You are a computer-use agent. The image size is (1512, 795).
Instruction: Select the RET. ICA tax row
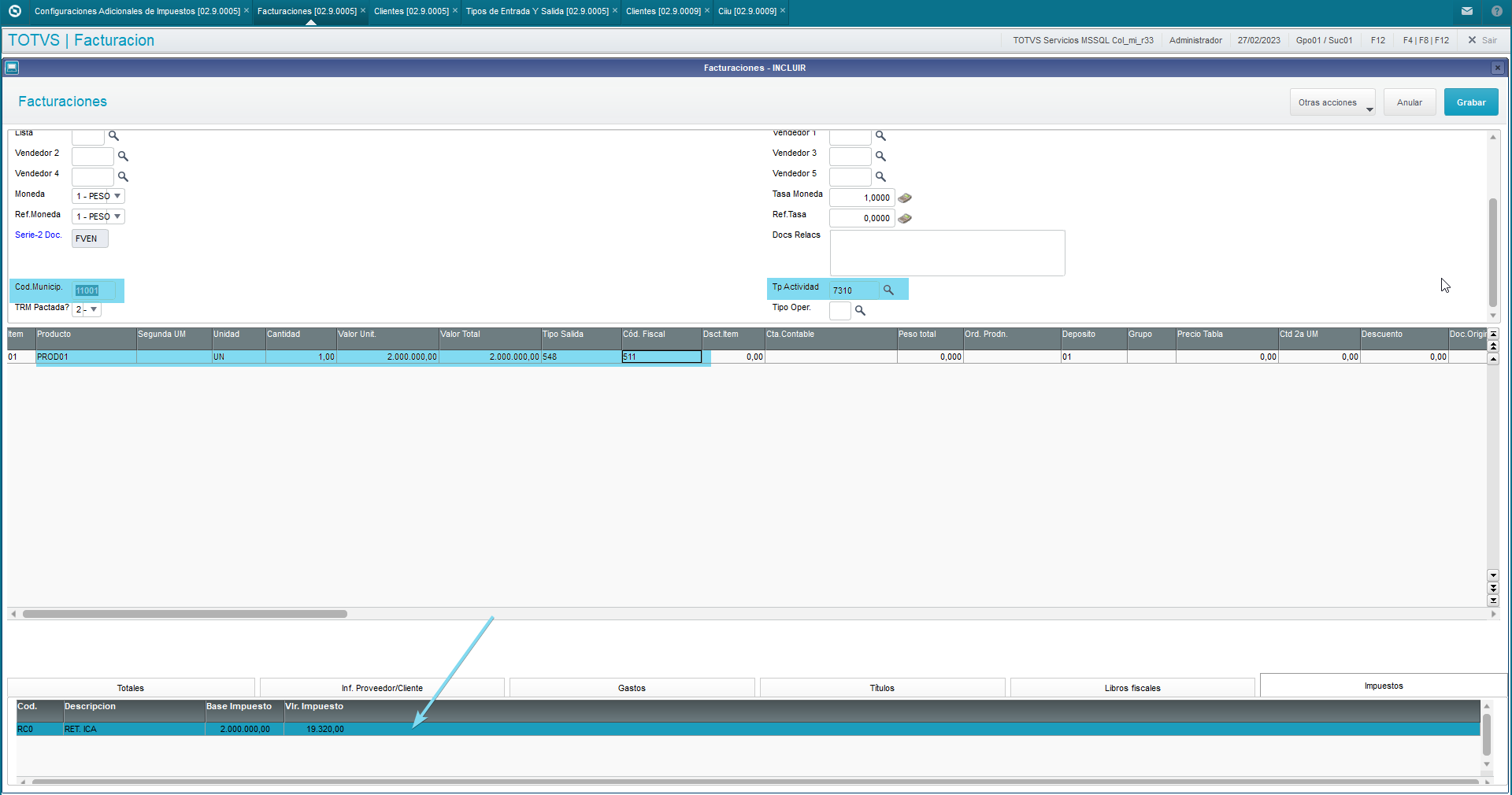(748, 729)
